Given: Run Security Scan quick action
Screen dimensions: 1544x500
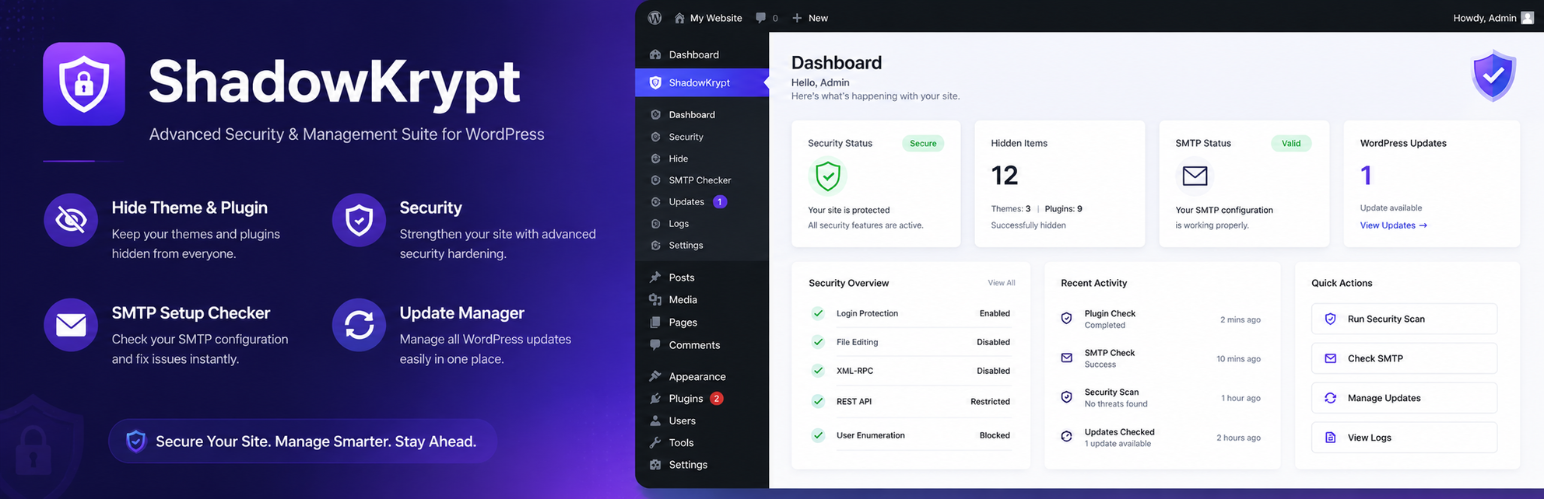Looking at the screenshot, I should (1404, 319).
